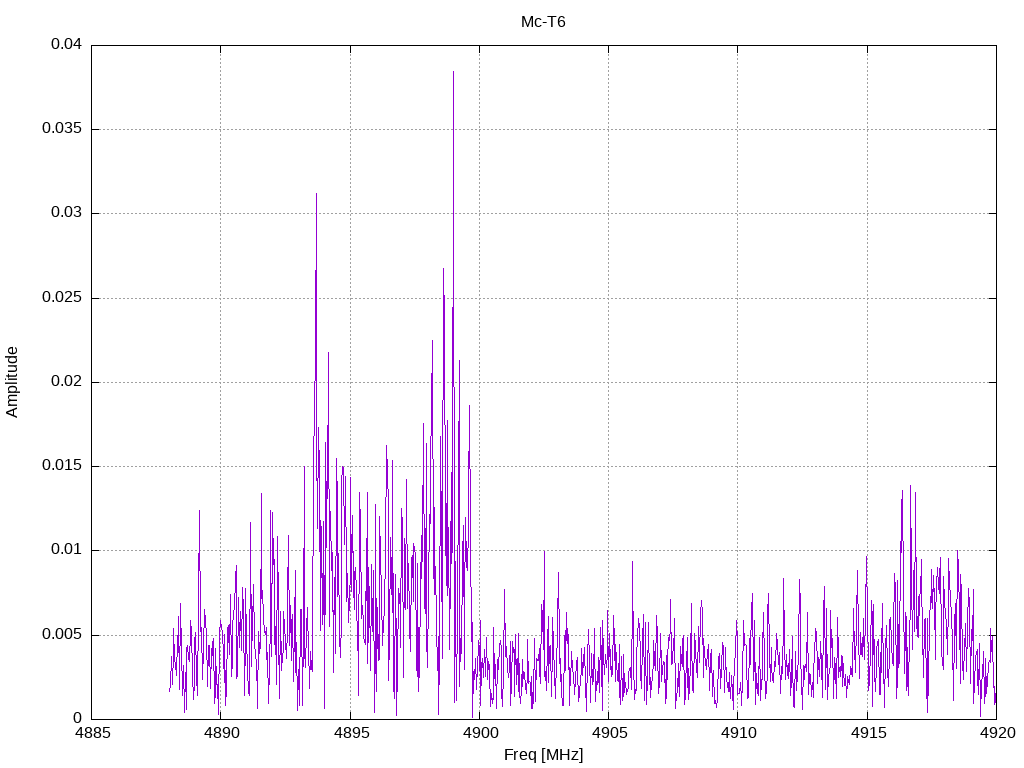Click the 0.025 y-axis tick label
The image size is (1024, 768).
click(x=63, y=298)
